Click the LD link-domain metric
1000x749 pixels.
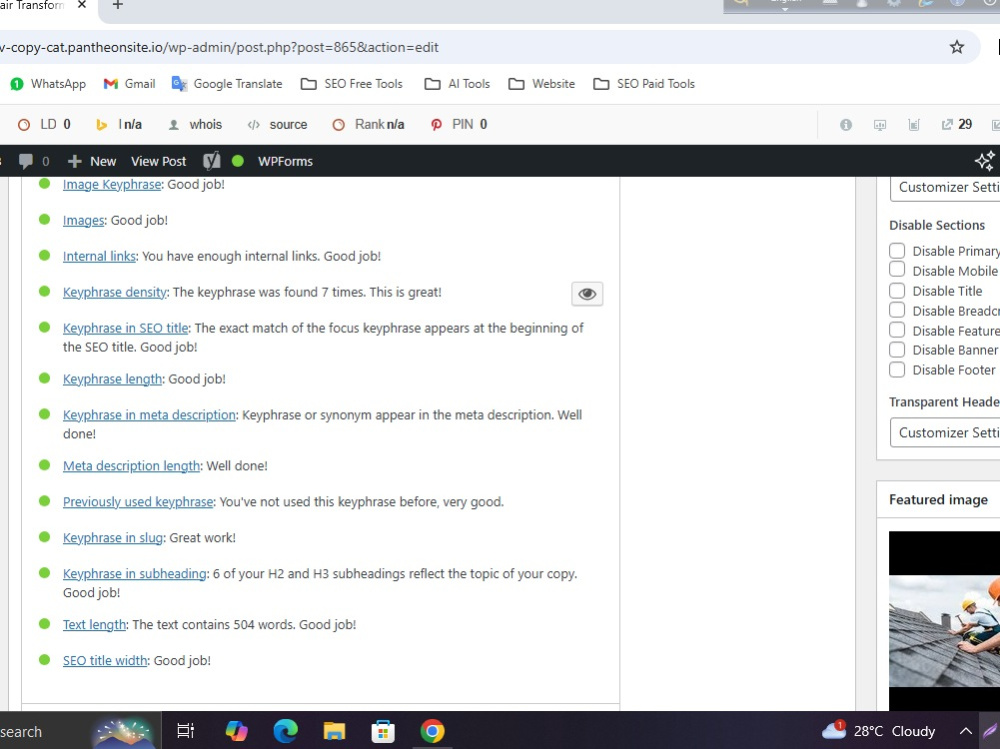44,124
